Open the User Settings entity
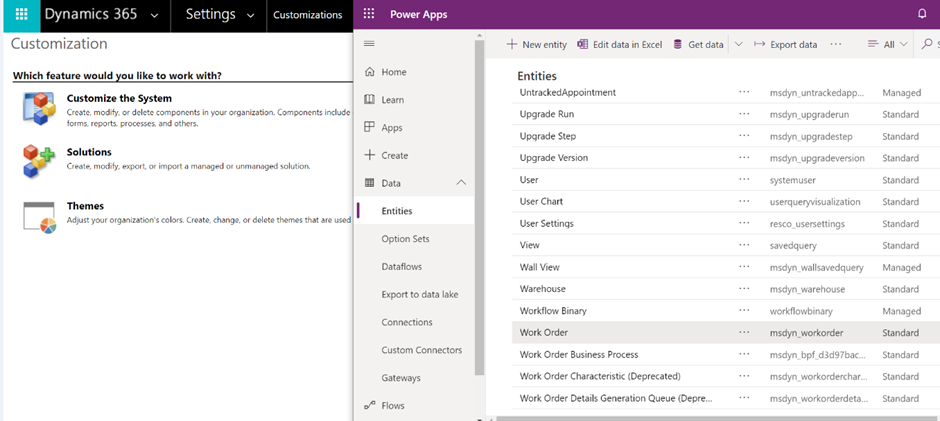The width and height of the screenshot is (940, 421). click(547, 223)
